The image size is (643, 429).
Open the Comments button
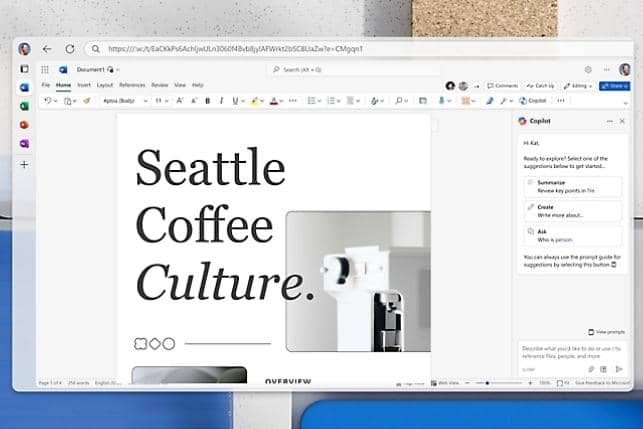tap(503, 86)
